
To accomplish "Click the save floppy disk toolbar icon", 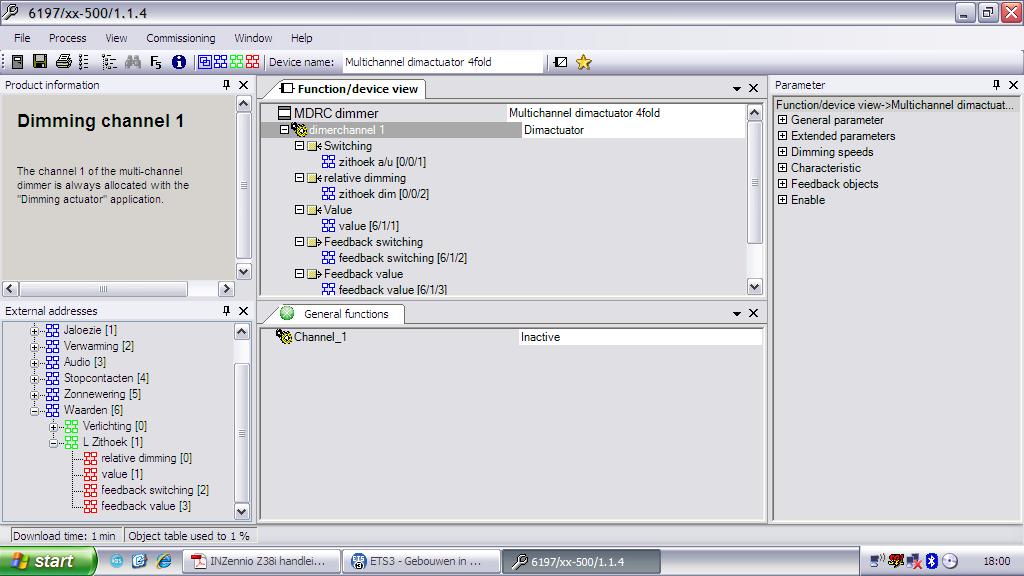I will 40,62.
